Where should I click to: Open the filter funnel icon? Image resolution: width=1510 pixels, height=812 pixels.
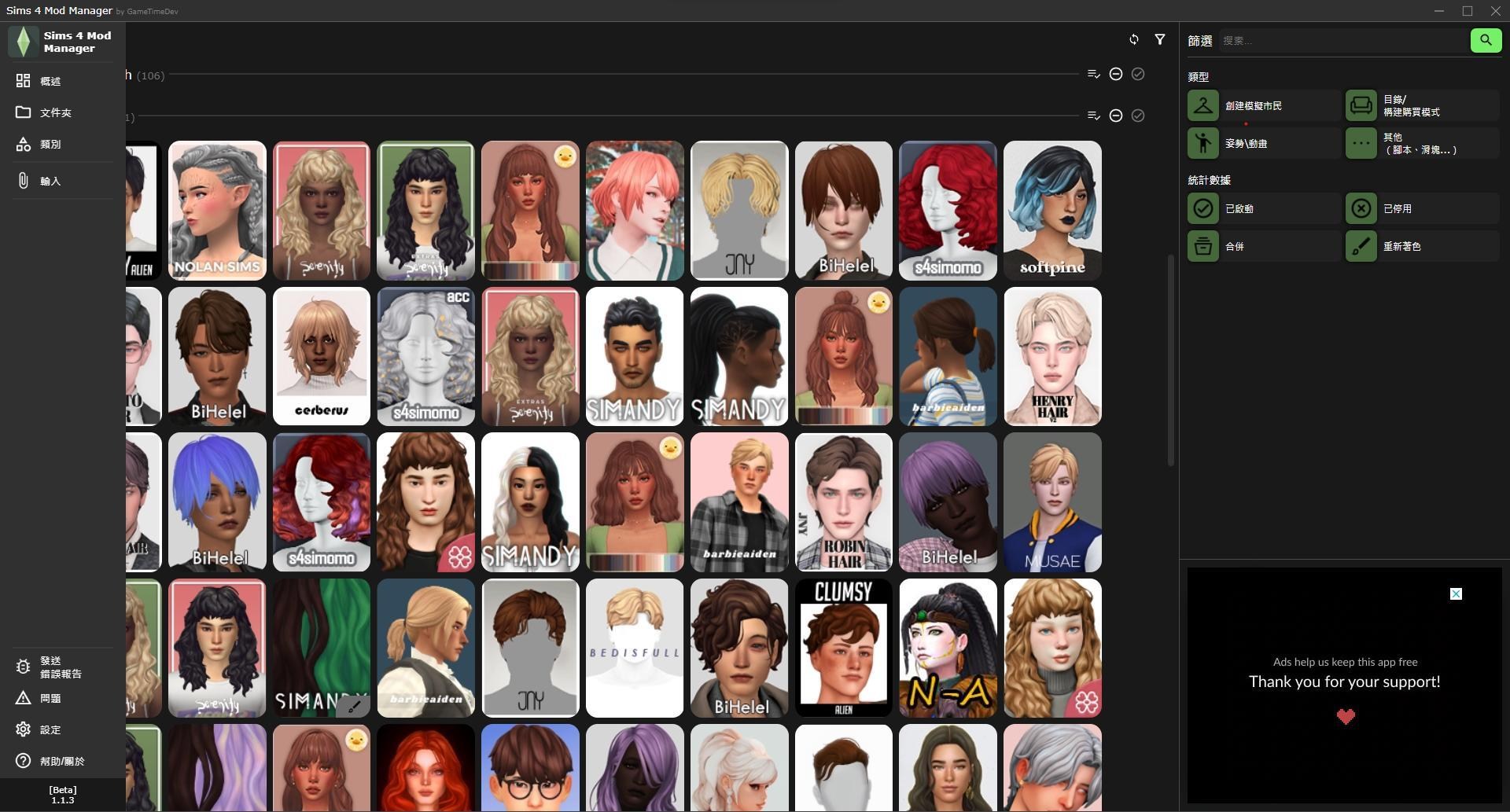click(1160, 39)
